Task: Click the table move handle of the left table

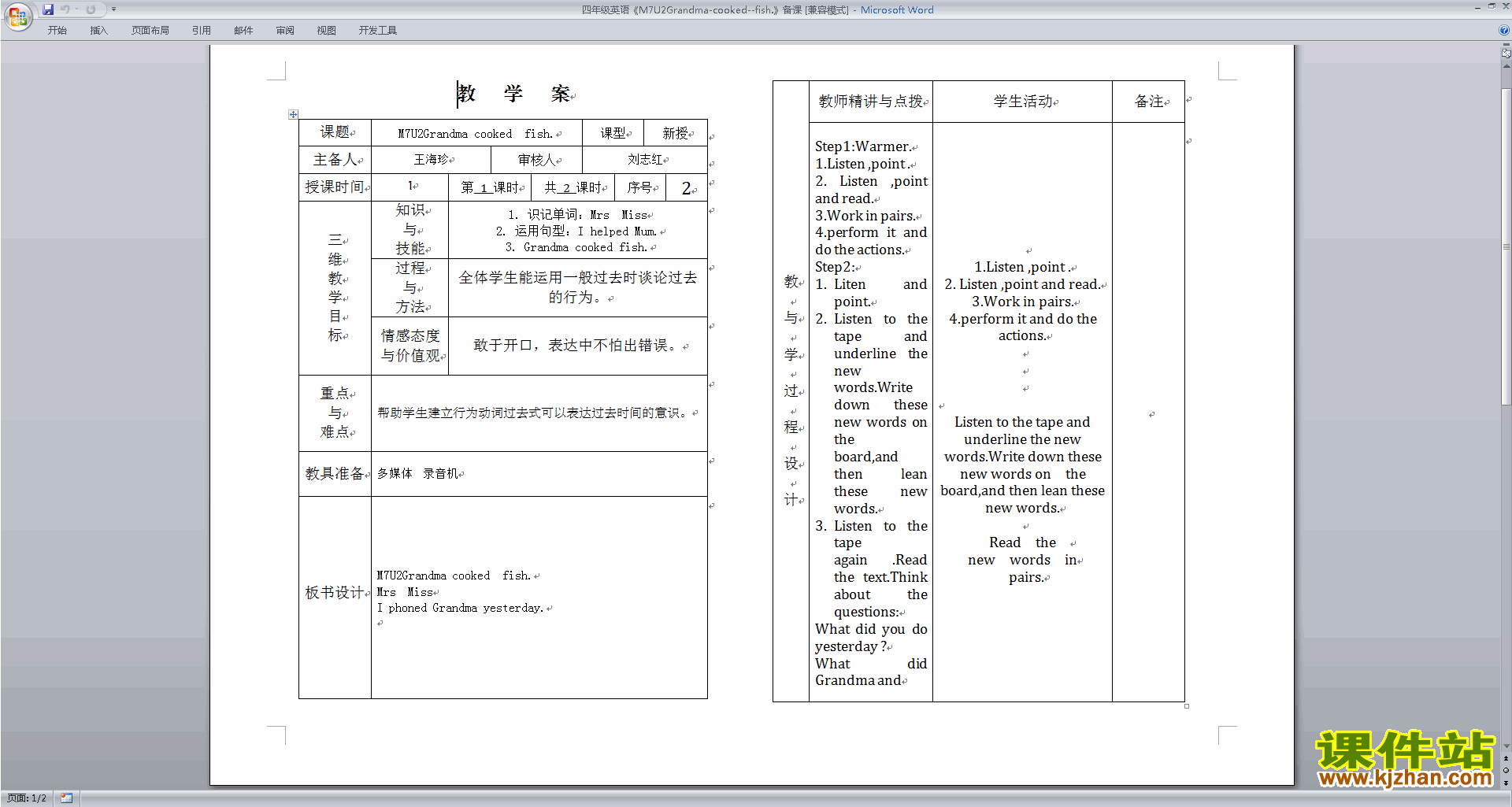Action: (293, 115)
